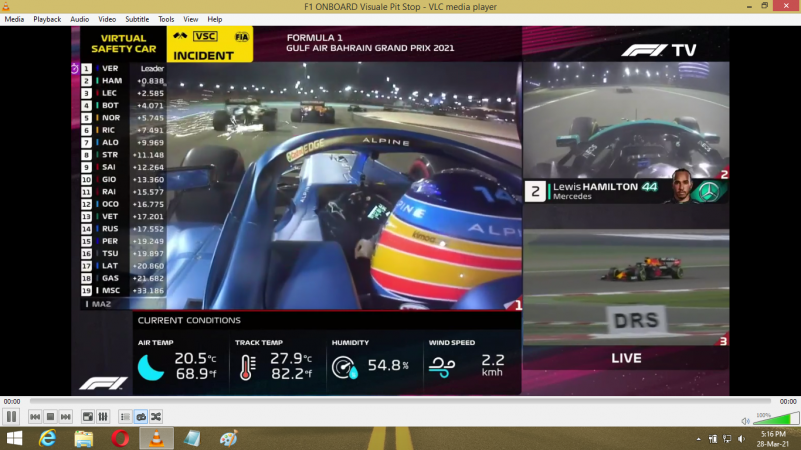Click the ALO +9.969 timing row
The image size is (801, 450).
click(x=123, y=143)
